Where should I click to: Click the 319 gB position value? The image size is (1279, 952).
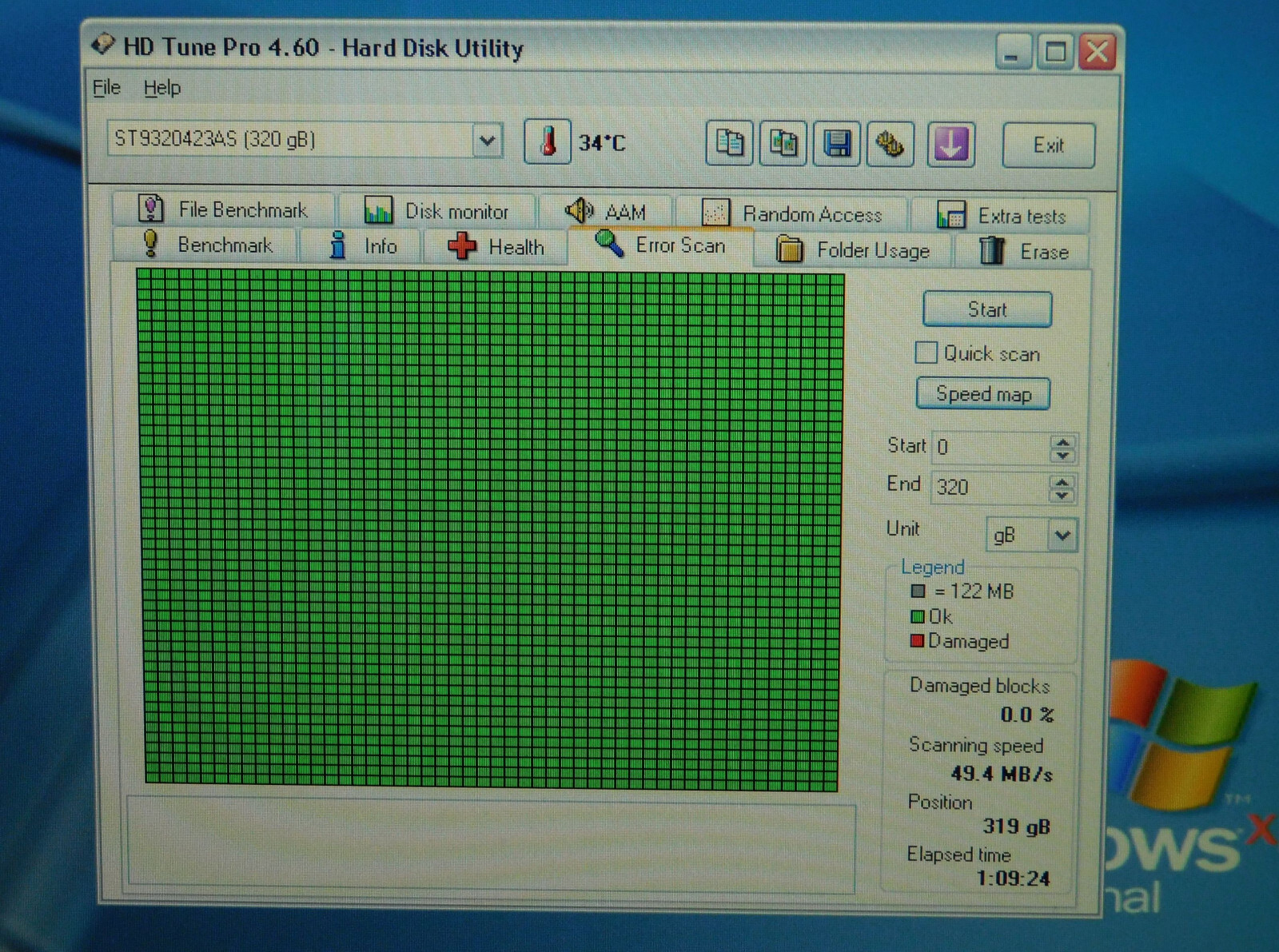pos(1016,827)
